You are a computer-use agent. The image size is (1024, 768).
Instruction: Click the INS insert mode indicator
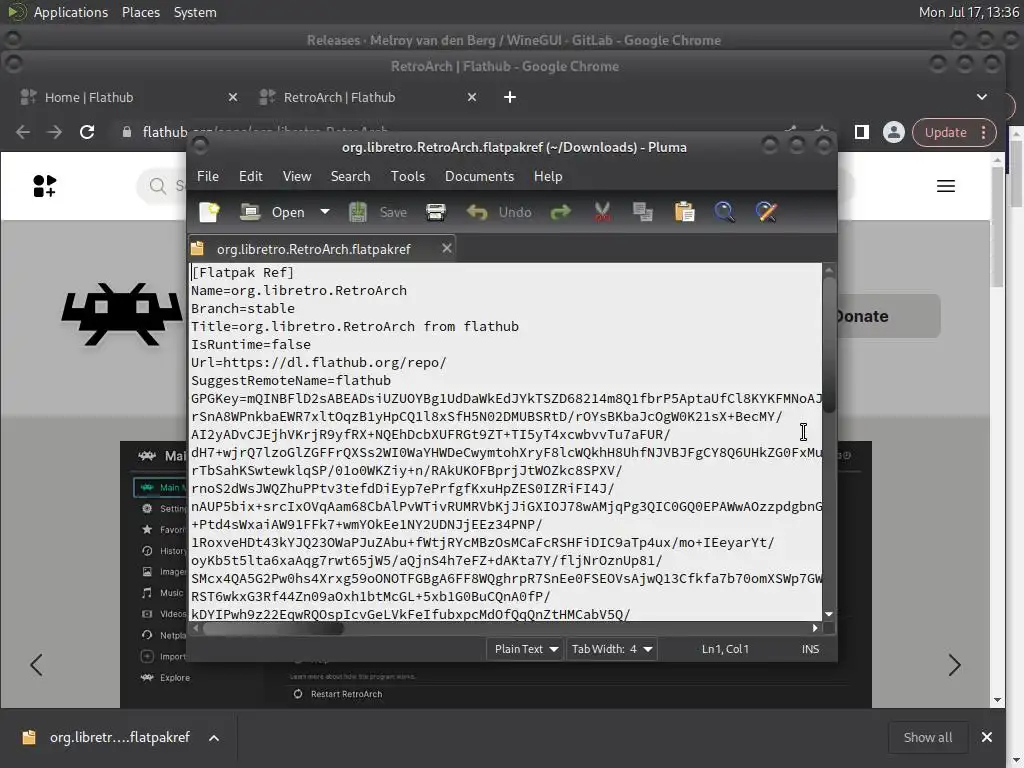pos(810,649)
